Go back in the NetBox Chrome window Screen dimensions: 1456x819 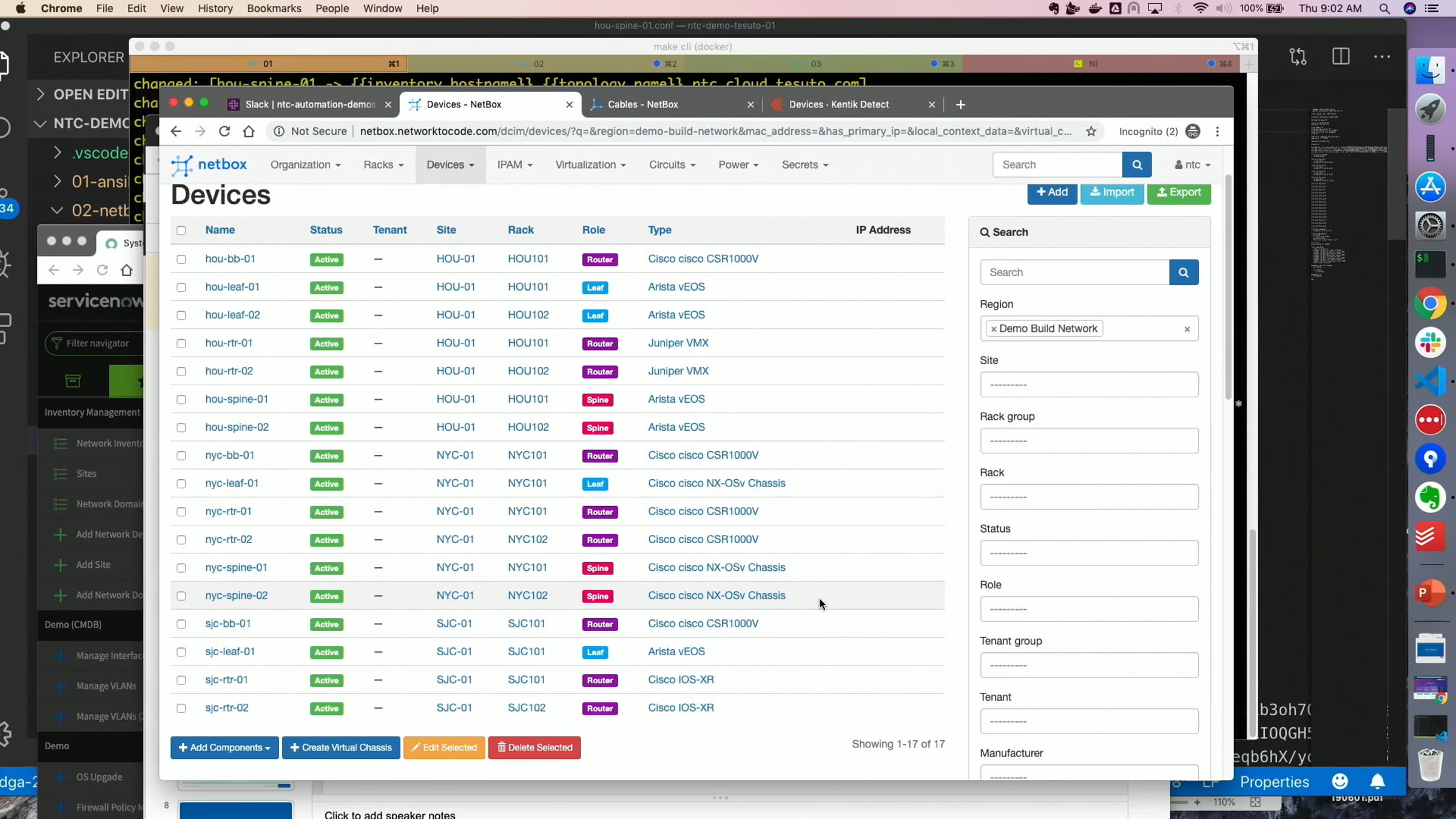176,132
